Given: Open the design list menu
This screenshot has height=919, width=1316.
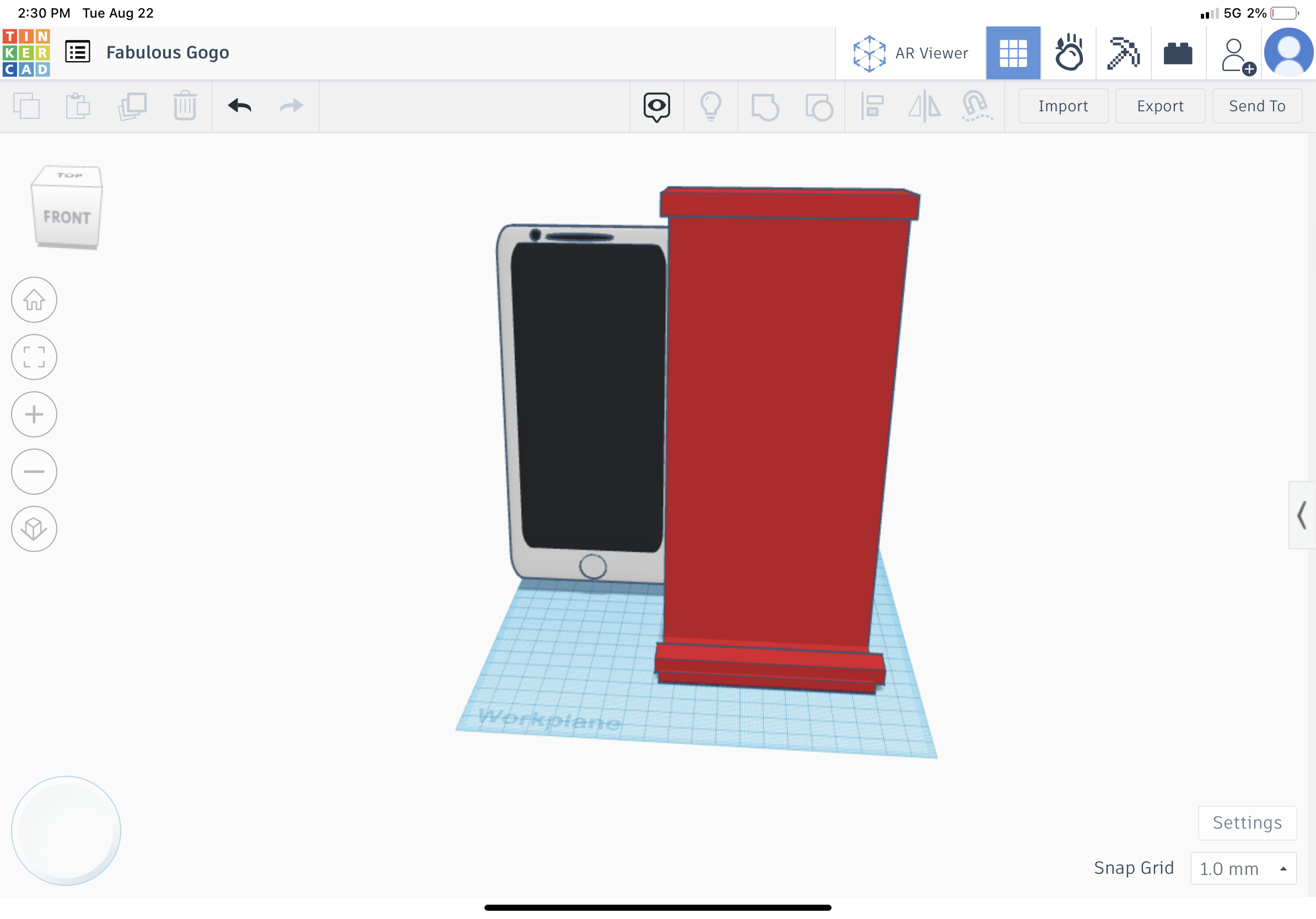Looking at the screenshot, I should point(78,51).
